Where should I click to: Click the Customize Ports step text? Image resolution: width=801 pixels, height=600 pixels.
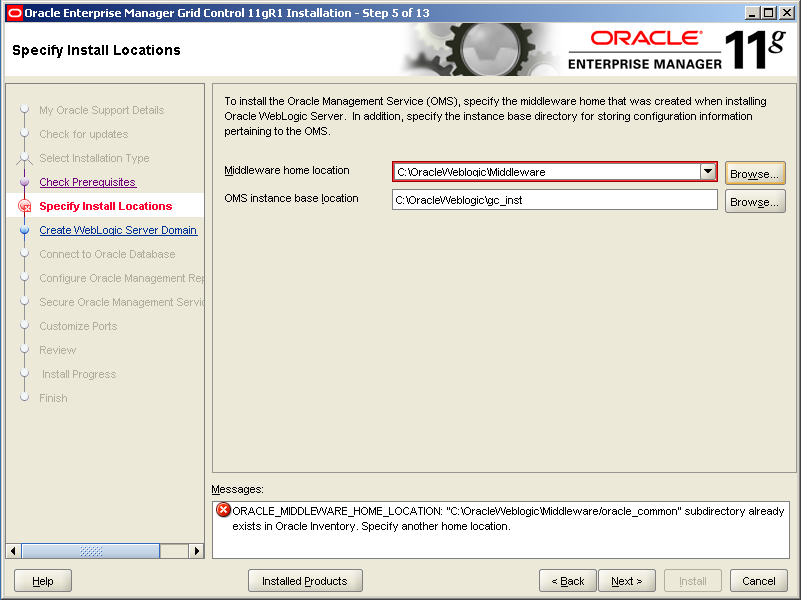pyautogui.click(x=78, y=326)
